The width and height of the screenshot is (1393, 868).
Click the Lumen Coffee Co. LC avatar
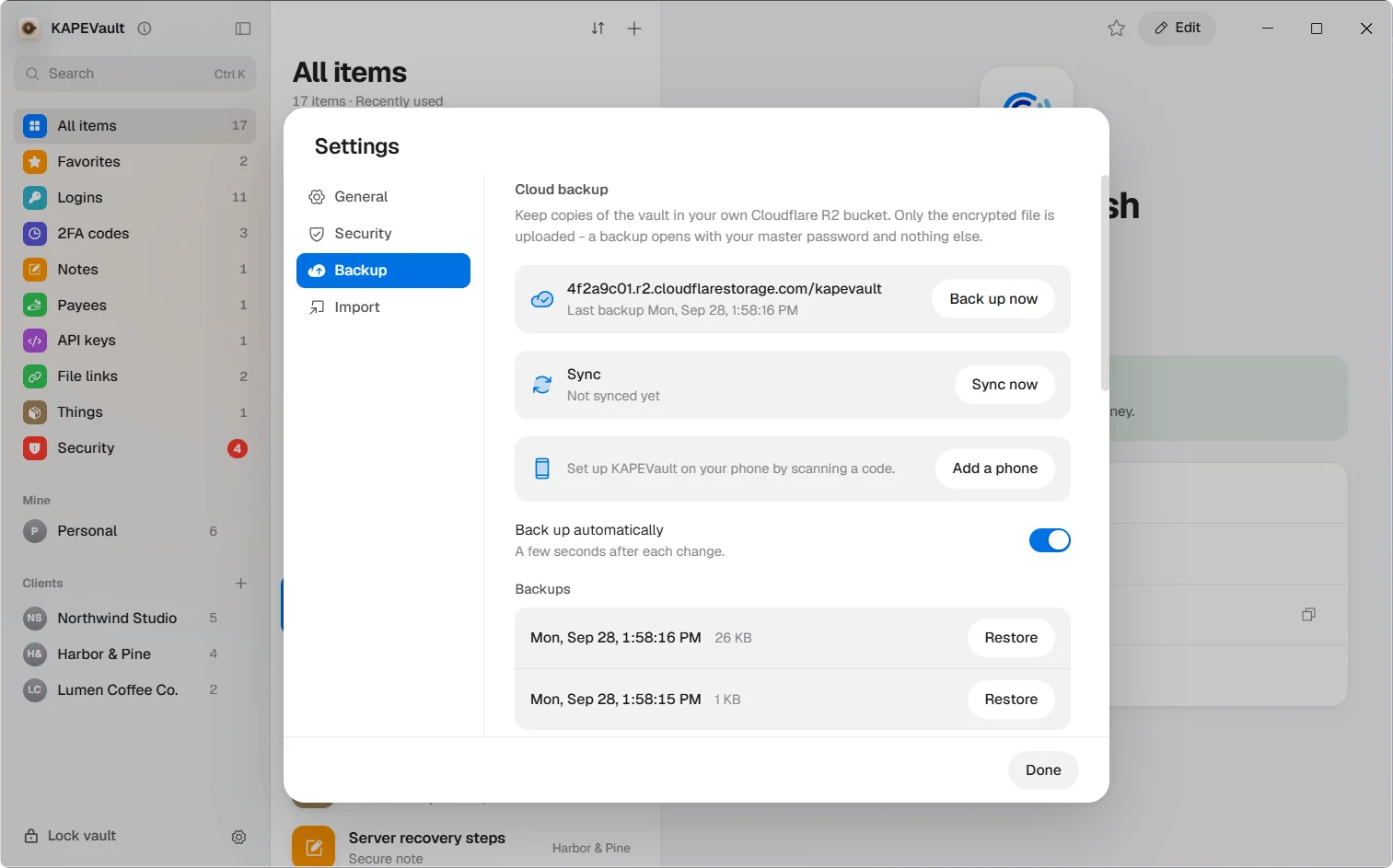click(x=35, y=690)
